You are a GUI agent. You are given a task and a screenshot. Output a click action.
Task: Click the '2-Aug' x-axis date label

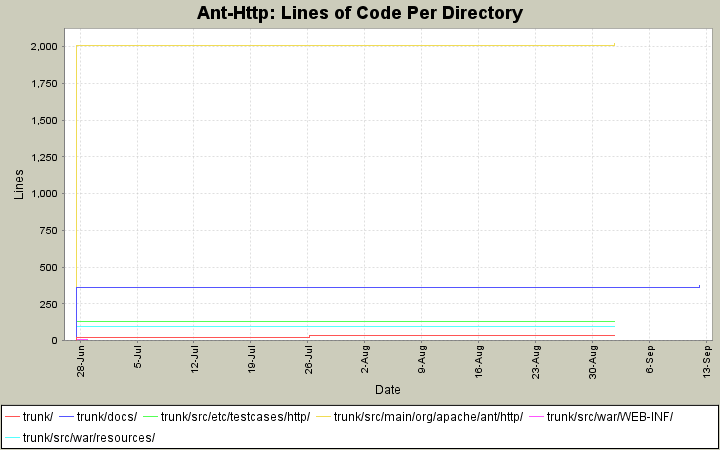[365, 360]
